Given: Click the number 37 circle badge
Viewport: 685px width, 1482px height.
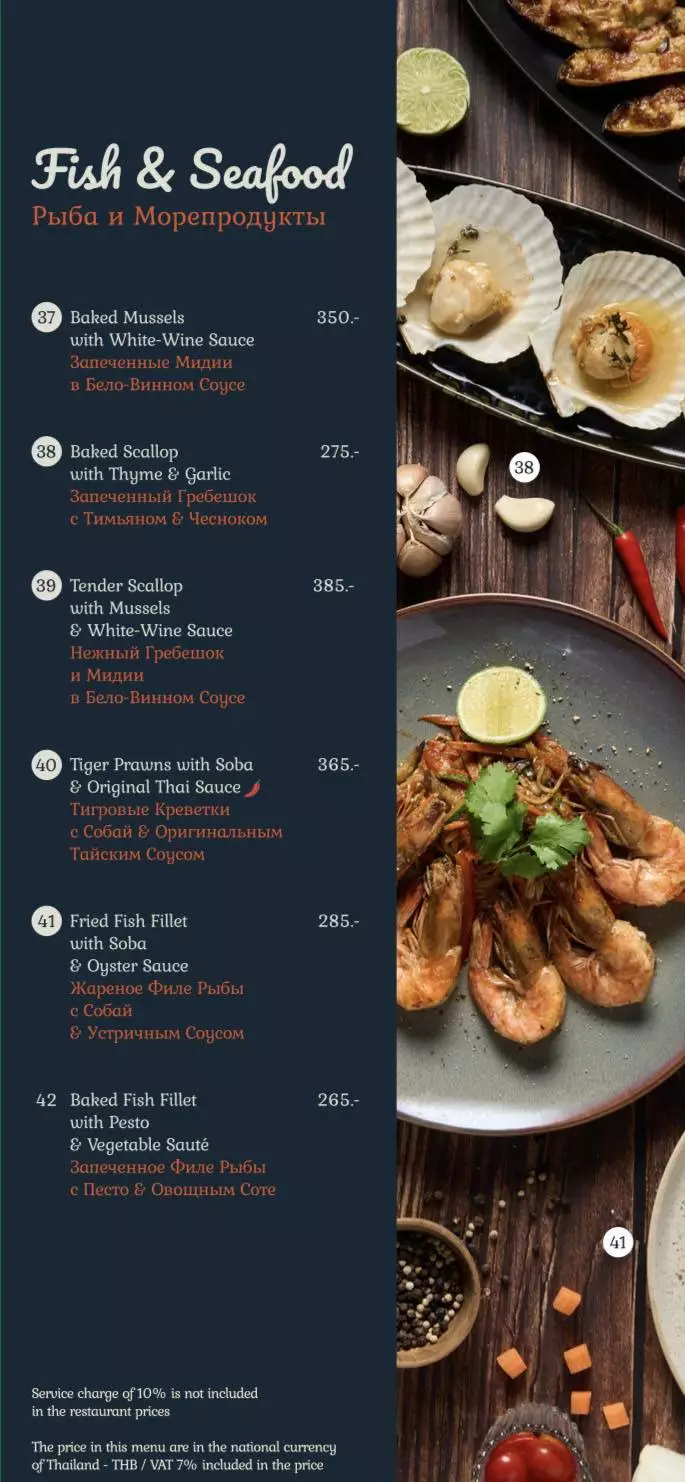Looking at the screenshot, I should pos(47,318).
